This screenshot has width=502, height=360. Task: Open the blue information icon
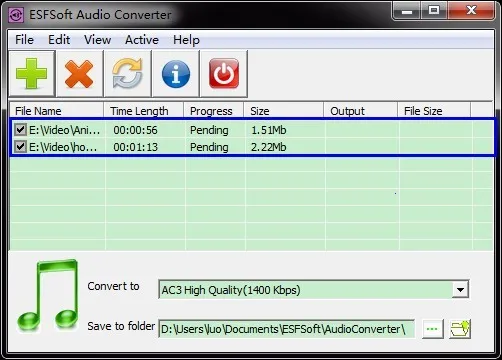click(x=176, y=74)
